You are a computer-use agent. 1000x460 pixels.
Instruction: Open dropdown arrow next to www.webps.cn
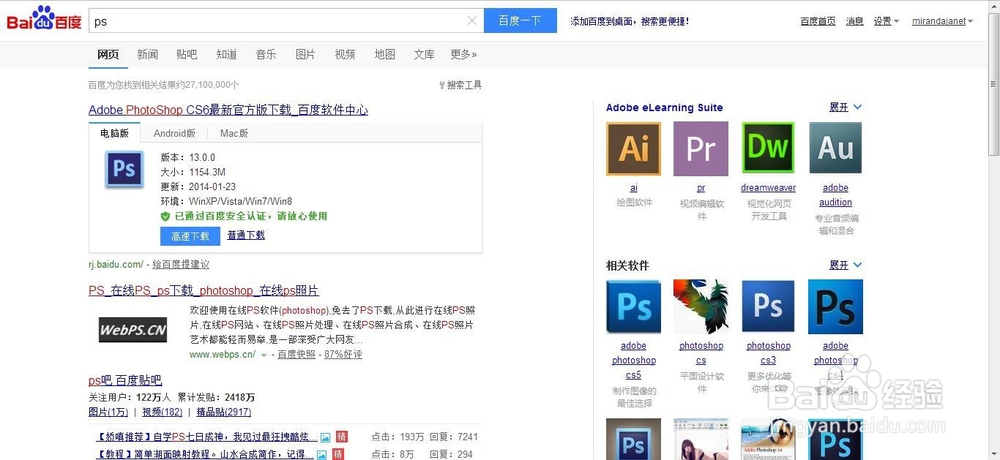(263, 355)
